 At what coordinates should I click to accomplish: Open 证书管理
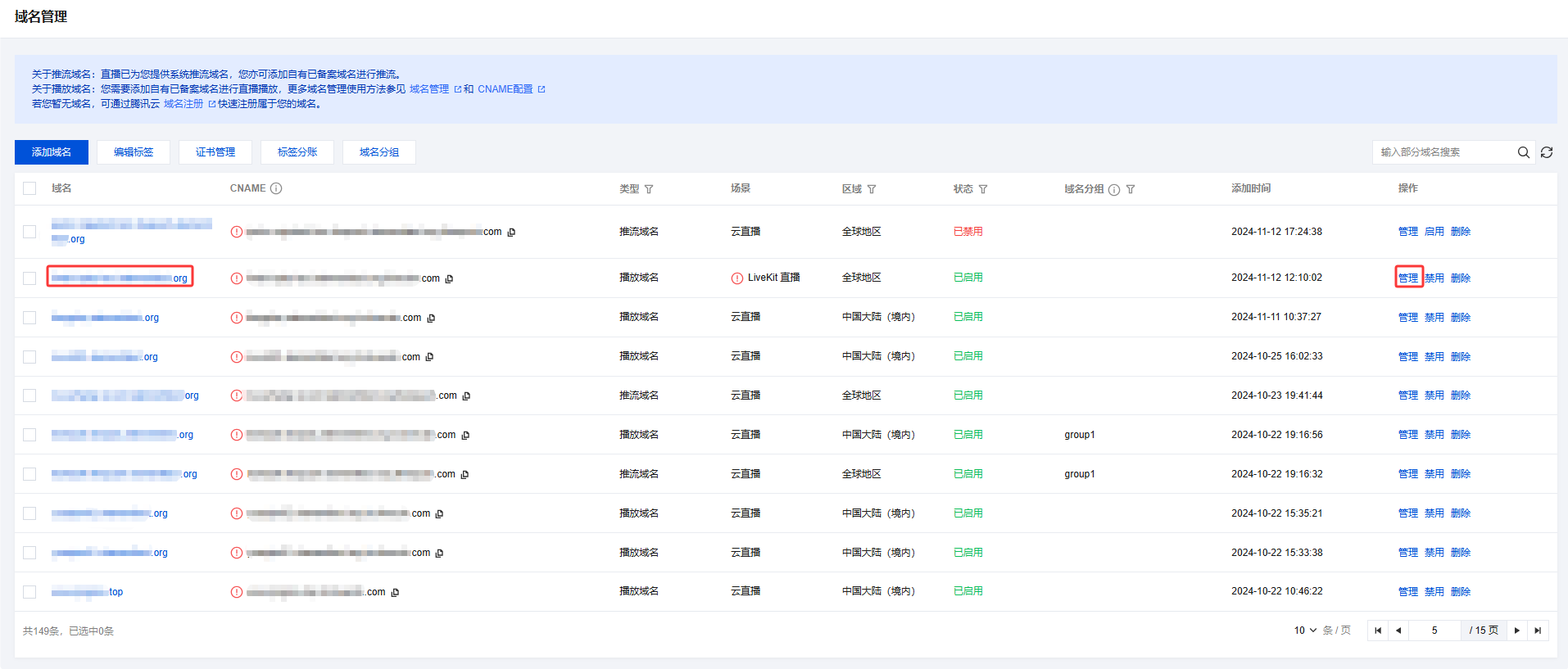point(215,152)
